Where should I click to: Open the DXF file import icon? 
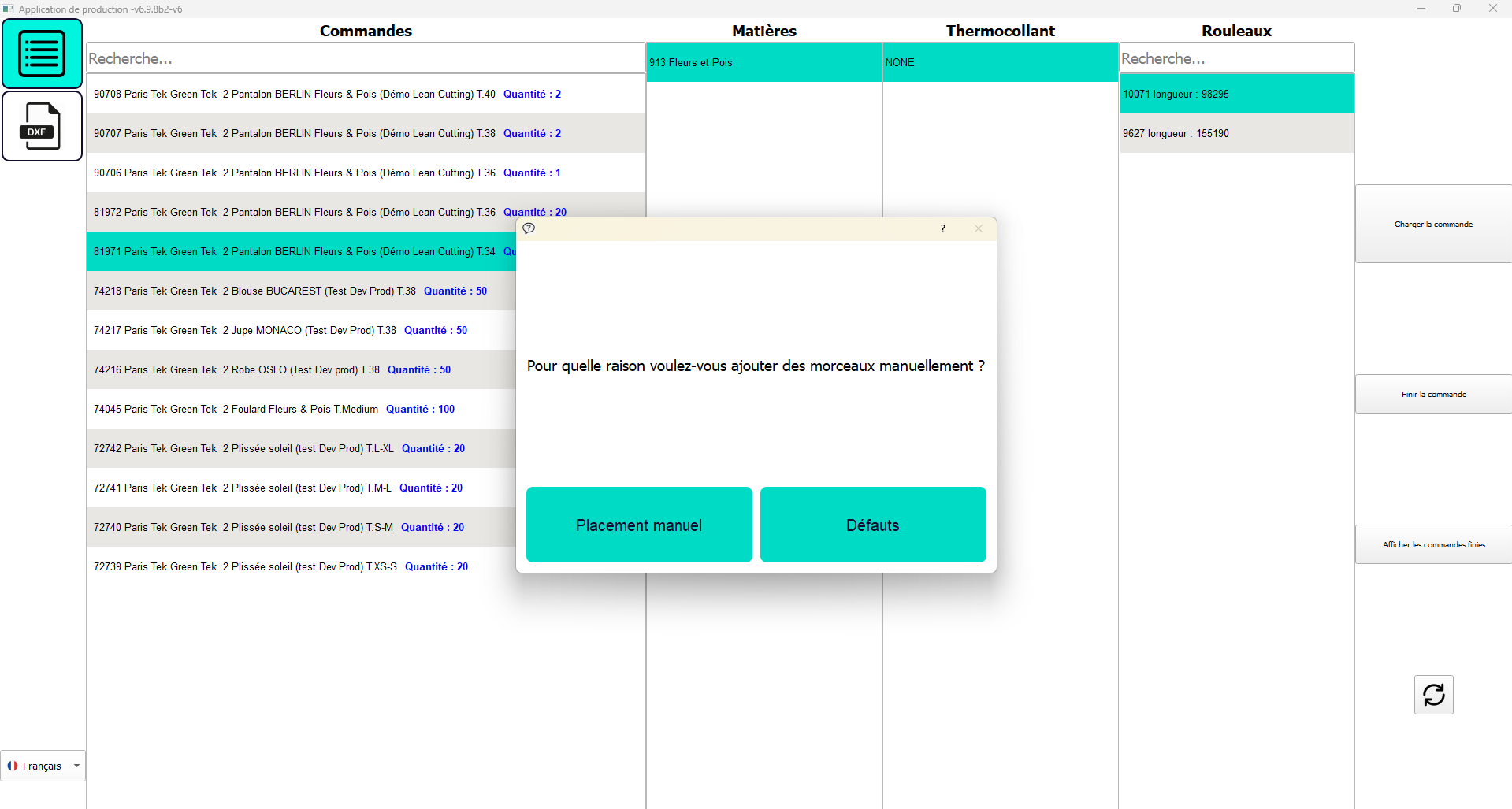(x=42, y=126)
